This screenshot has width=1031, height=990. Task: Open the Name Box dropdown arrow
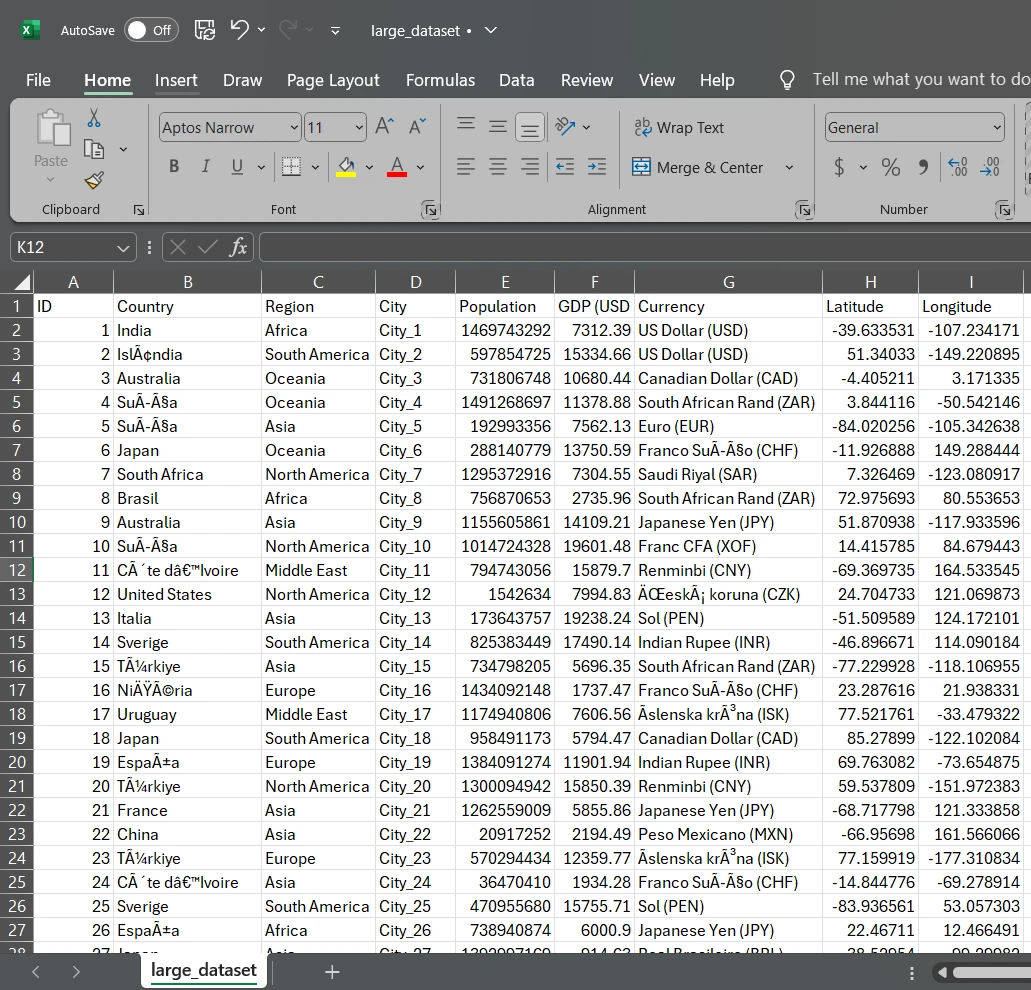123,248
